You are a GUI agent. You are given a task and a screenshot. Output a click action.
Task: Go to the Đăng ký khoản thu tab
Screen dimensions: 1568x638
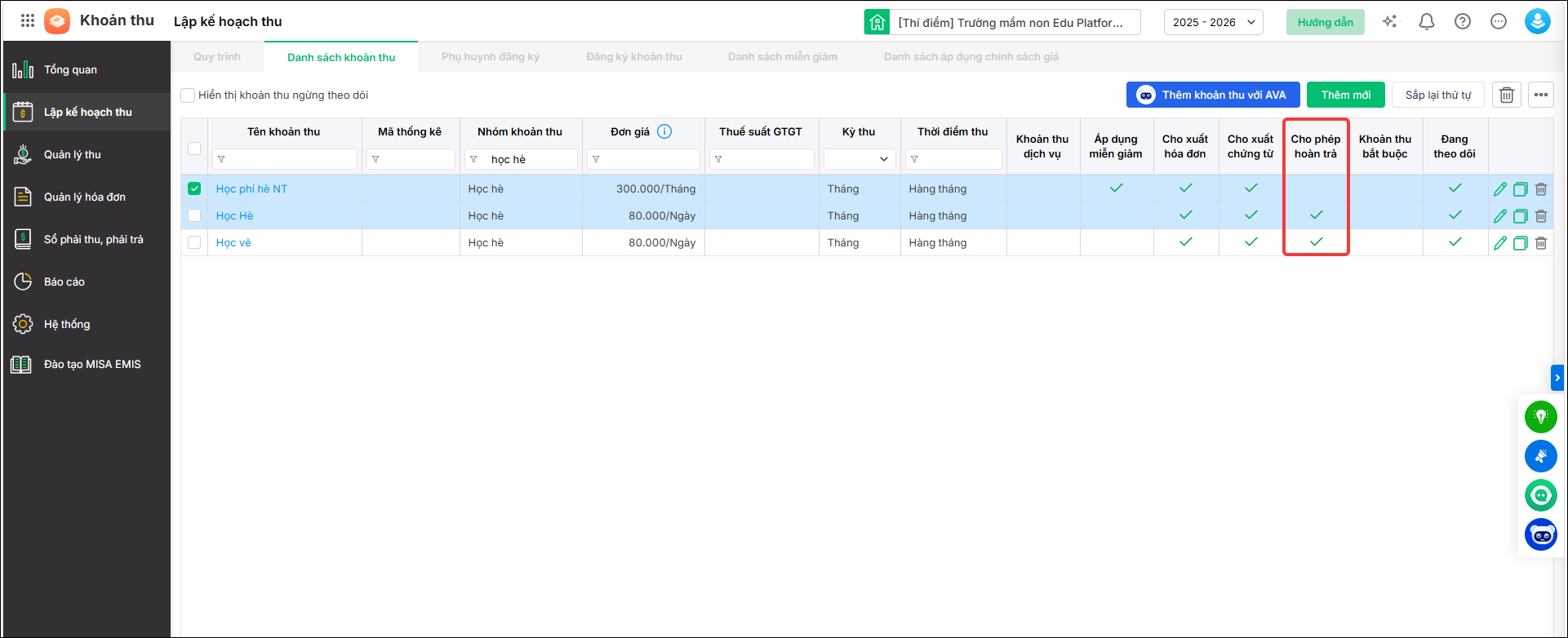pos(634,57)
